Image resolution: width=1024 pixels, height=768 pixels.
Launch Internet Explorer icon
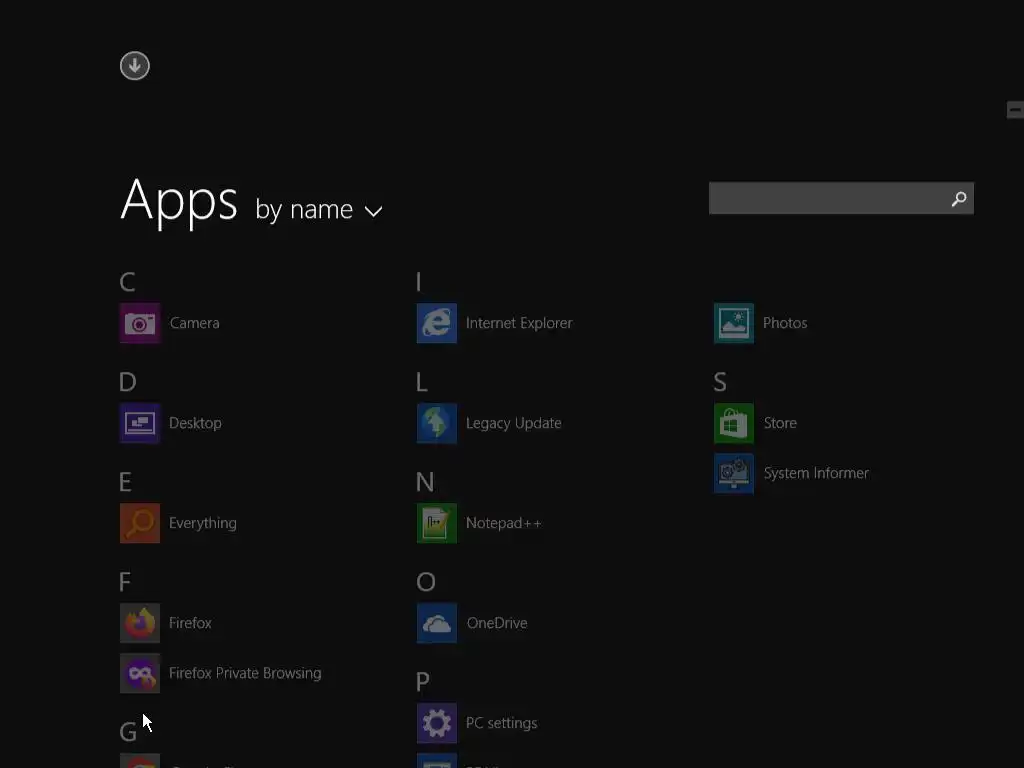tap(437, 323)
